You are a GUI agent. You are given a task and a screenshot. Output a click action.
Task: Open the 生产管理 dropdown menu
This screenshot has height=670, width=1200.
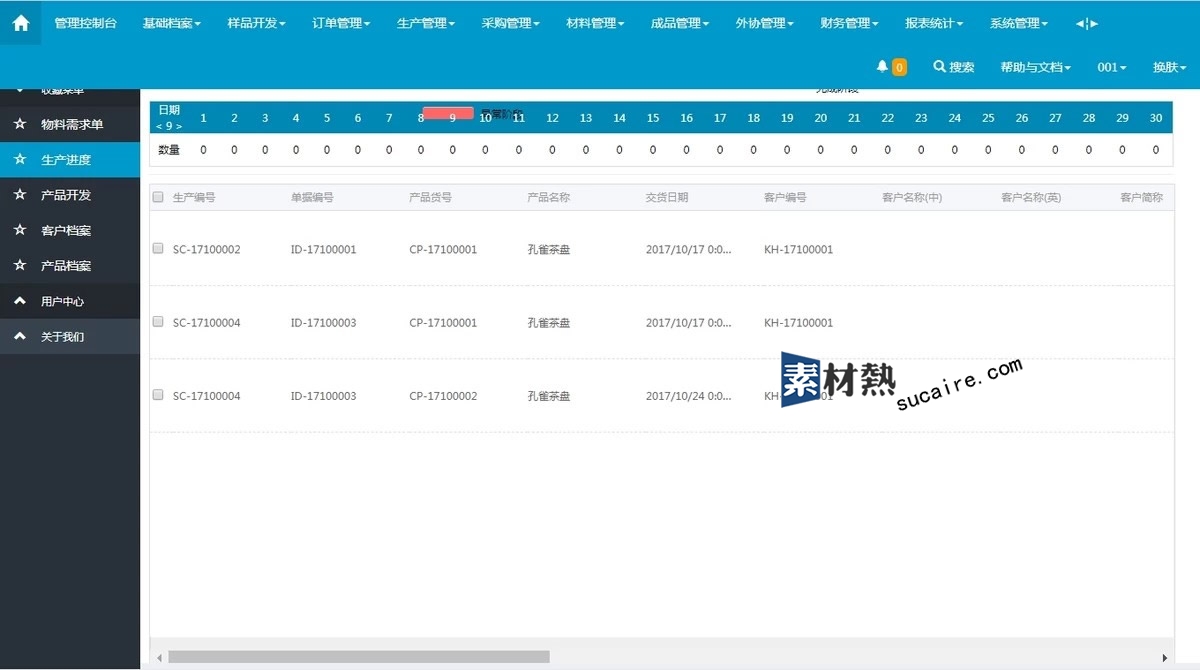click(x=426, y=23)
